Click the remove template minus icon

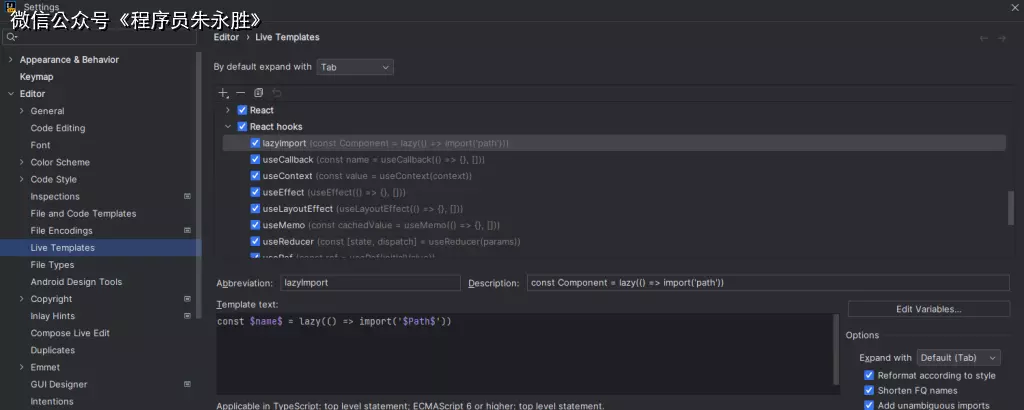pyautogui.click(x=240, y=93)
